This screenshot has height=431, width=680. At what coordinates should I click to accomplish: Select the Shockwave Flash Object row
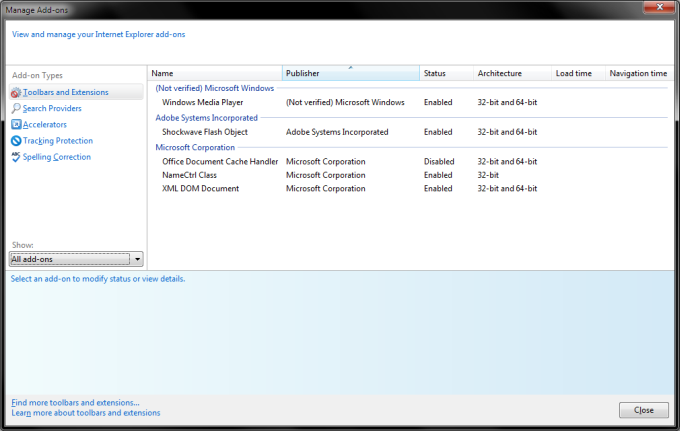[x=204, y=132]
